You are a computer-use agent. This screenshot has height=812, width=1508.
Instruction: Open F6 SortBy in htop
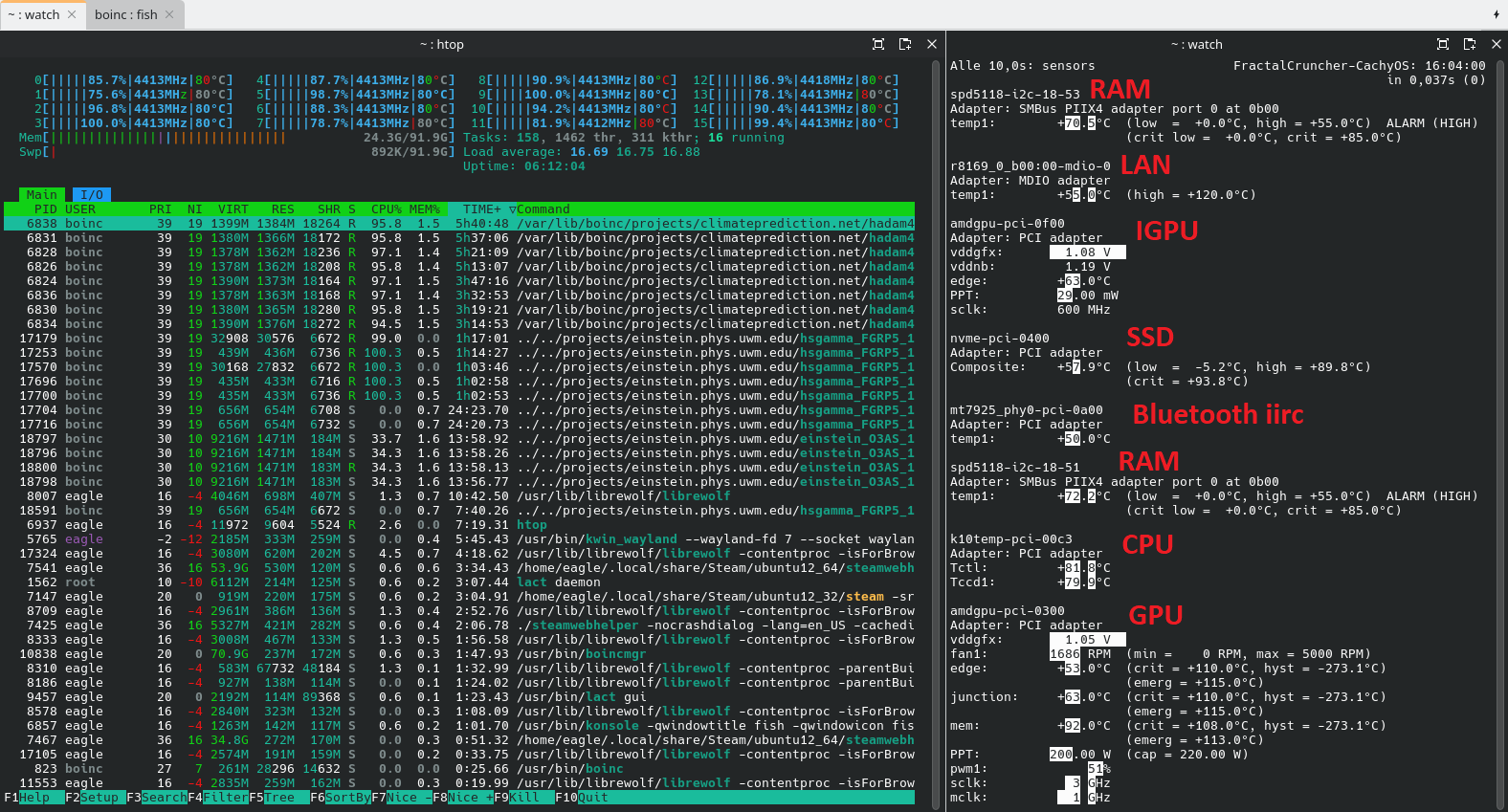[x=341, y=798]
